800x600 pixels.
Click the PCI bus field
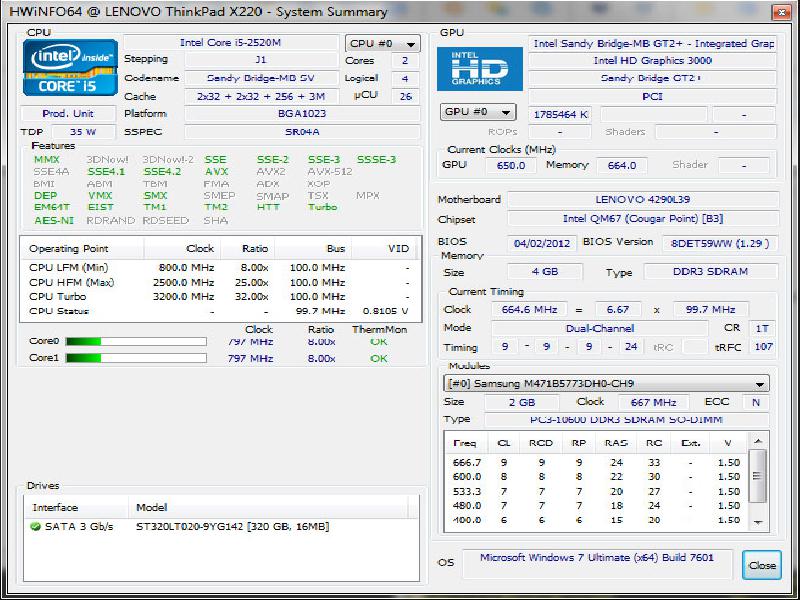pyautogui.click(x=652, y=96)
